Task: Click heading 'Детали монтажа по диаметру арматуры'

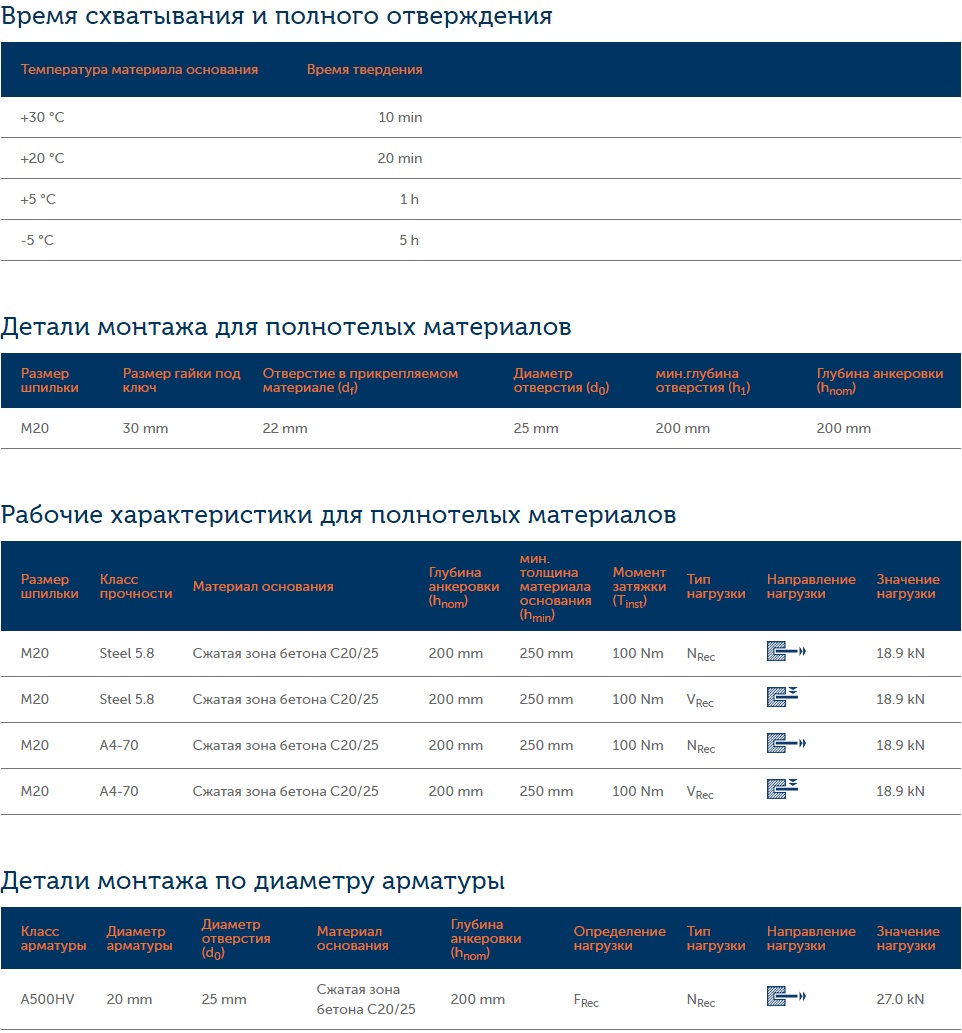Action: [252, 881]
